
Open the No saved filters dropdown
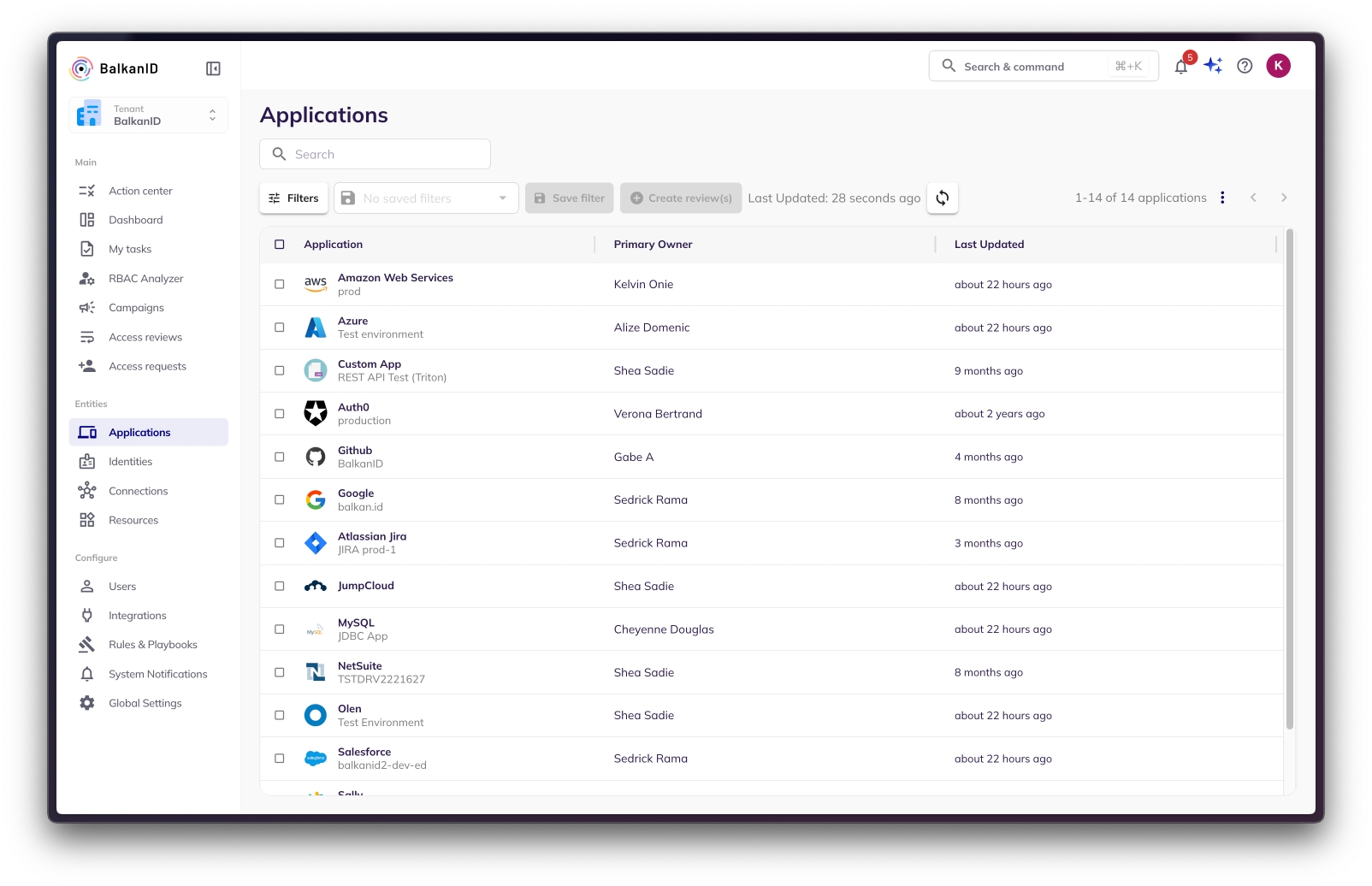pos(426,198)
